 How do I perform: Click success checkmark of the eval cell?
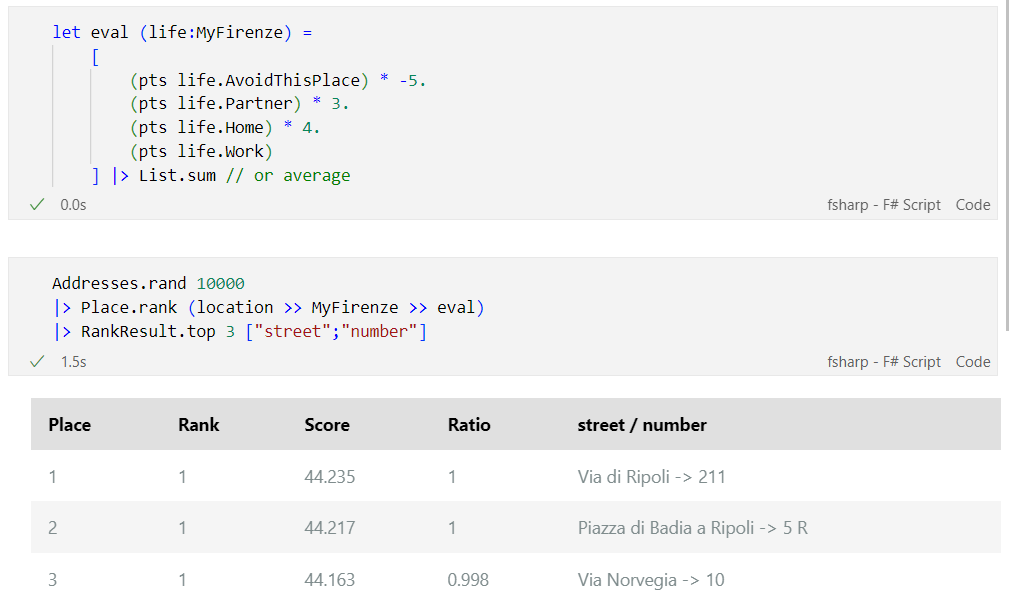click(37, 205)
